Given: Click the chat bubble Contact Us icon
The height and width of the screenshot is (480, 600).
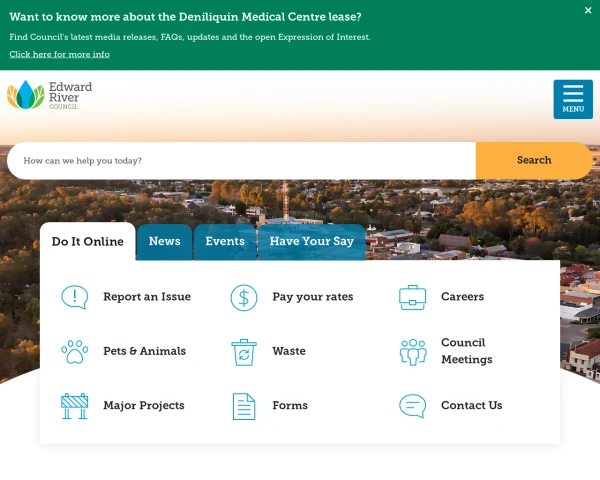Looking at the screenshot, I should pos(412,406).
